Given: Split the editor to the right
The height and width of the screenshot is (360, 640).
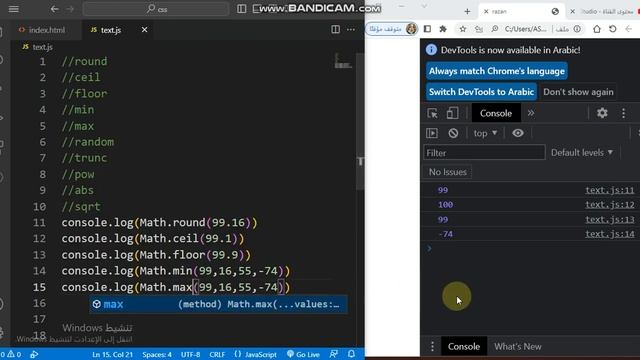Looking at the screenshot, I should click(336, 29).
